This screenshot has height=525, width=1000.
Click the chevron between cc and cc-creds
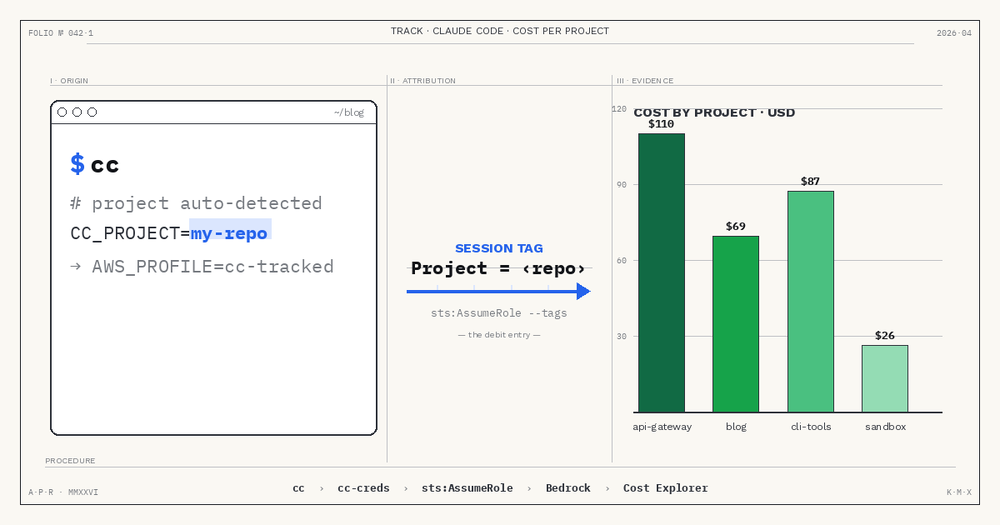[x=321, y=489]
